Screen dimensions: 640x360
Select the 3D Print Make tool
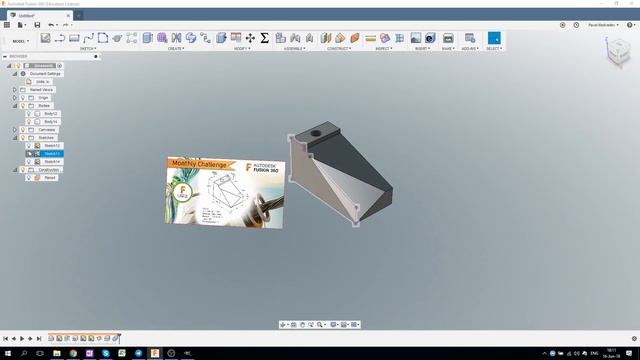[448, 38]
